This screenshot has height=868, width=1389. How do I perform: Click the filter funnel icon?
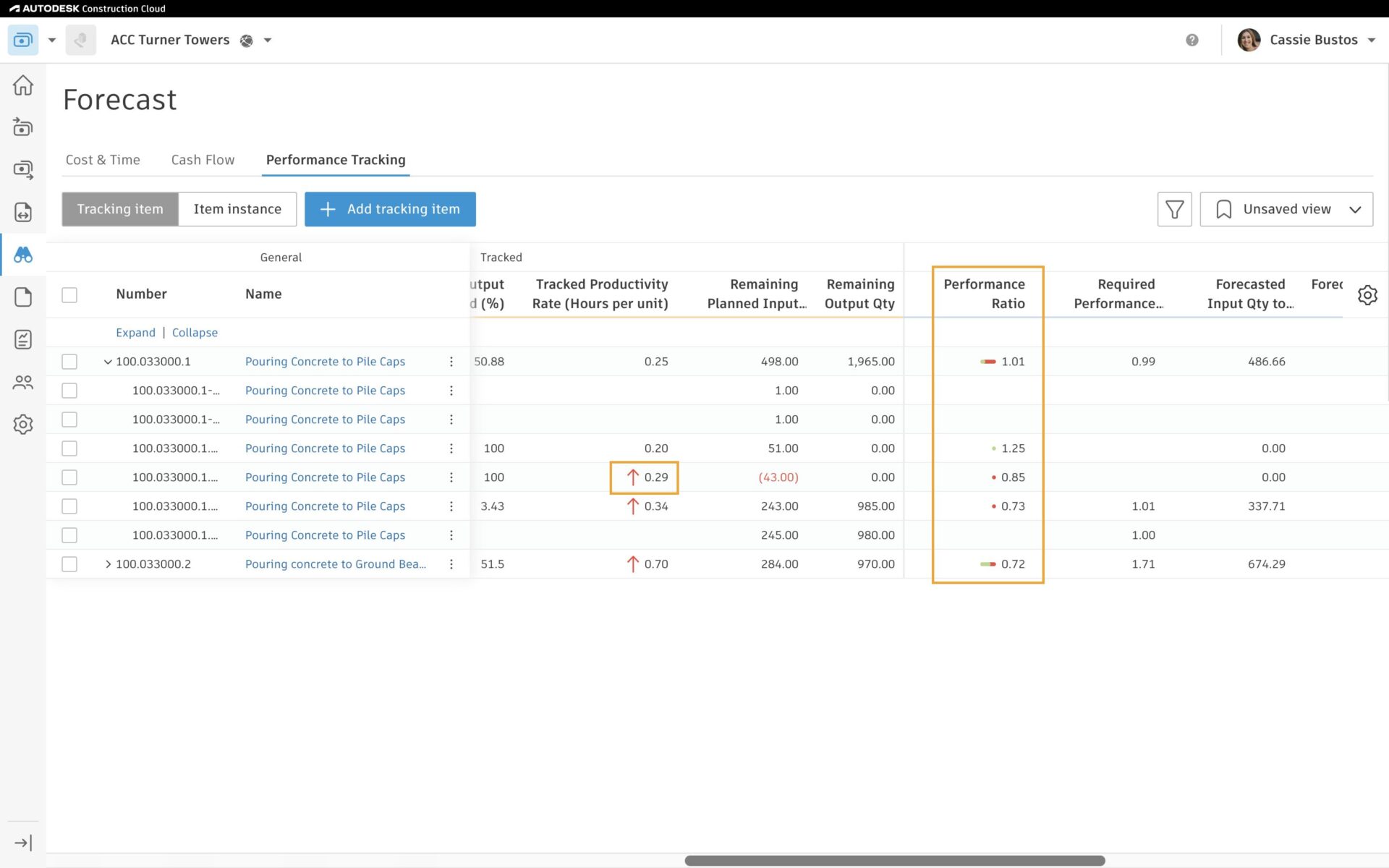tap(1174, 209)
